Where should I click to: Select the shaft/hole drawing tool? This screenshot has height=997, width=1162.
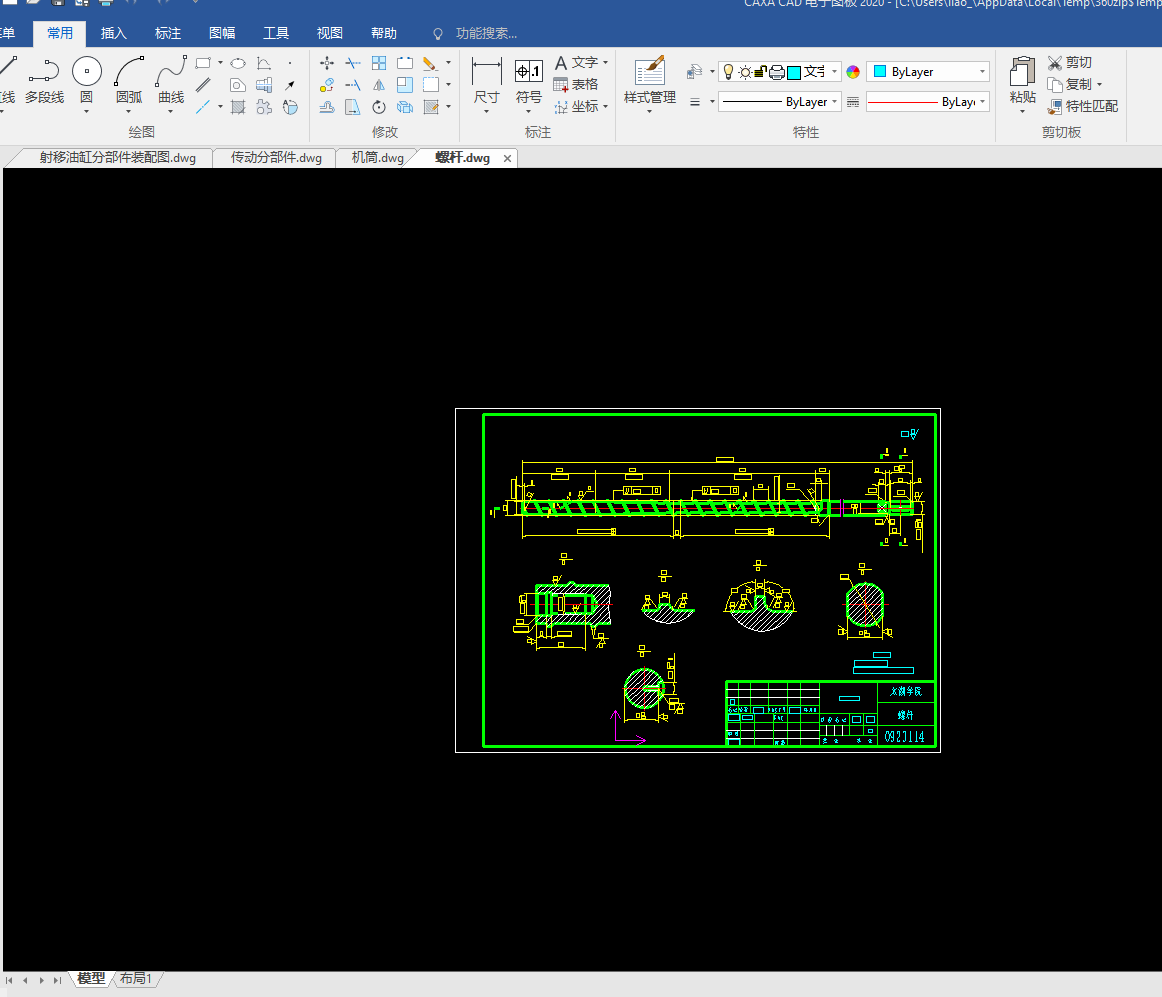tap(264, 85)
